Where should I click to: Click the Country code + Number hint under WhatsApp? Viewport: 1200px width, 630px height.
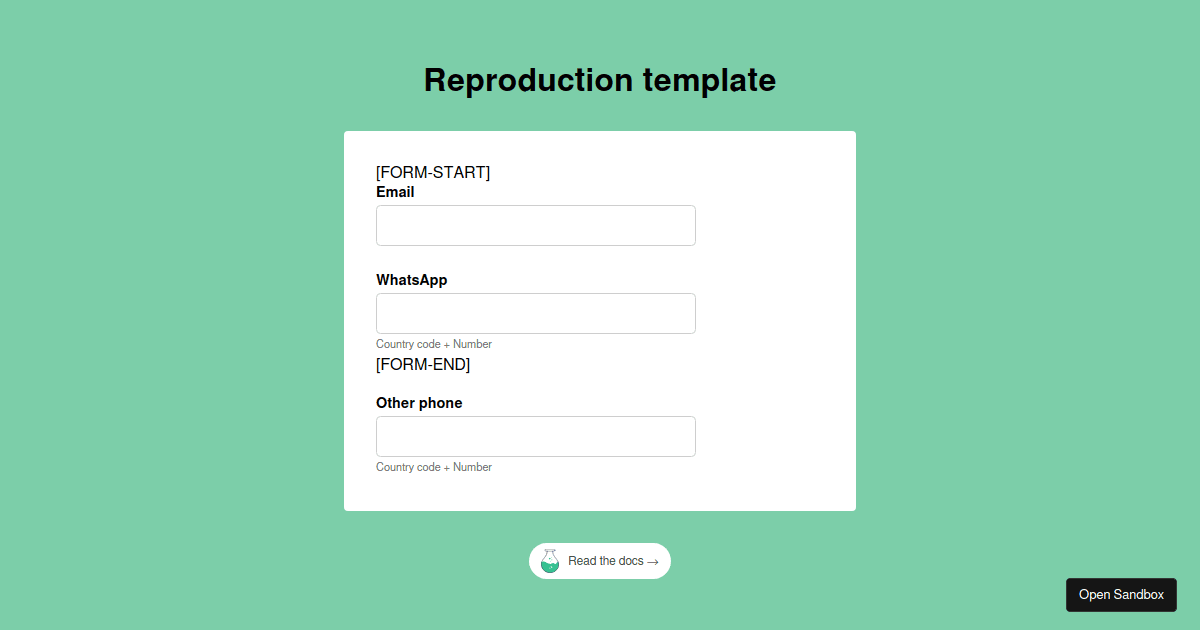434,343
